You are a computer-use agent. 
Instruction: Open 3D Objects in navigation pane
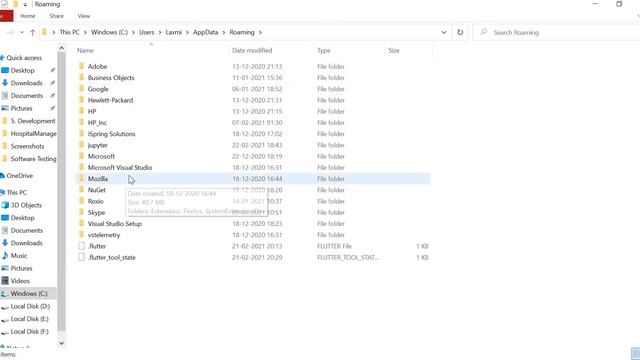click(26, 205)
